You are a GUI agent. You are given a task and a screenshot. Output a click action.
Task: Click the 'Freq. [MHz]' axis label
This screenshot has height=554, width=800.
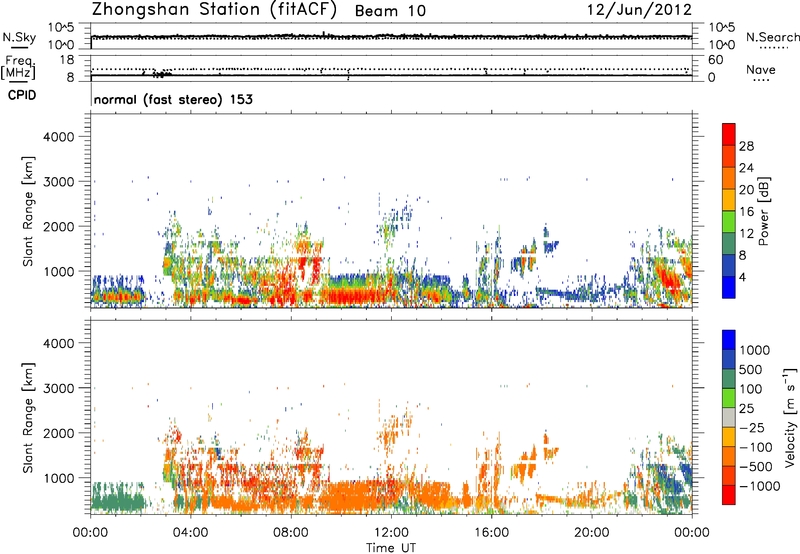point(19,67)
